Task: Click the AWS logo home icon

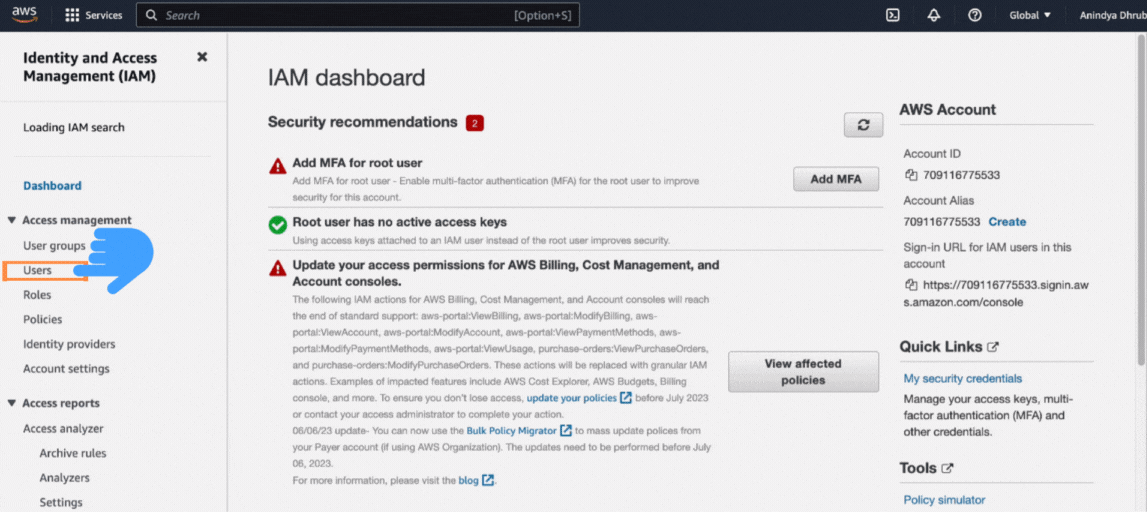Action: (x=24, y=15)
